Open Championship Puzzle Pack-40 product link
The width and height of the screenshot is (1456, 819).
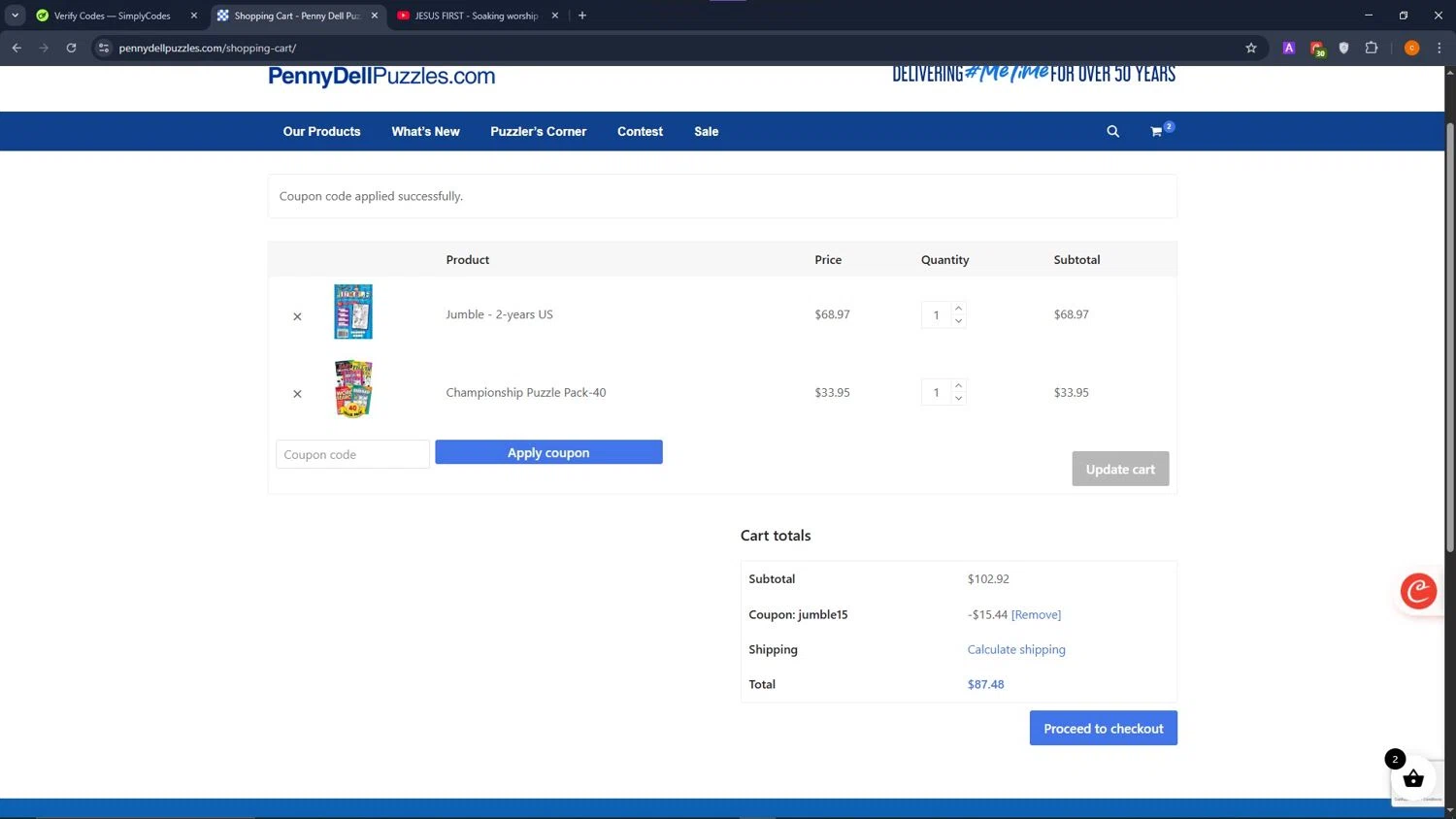pos(525,392)
